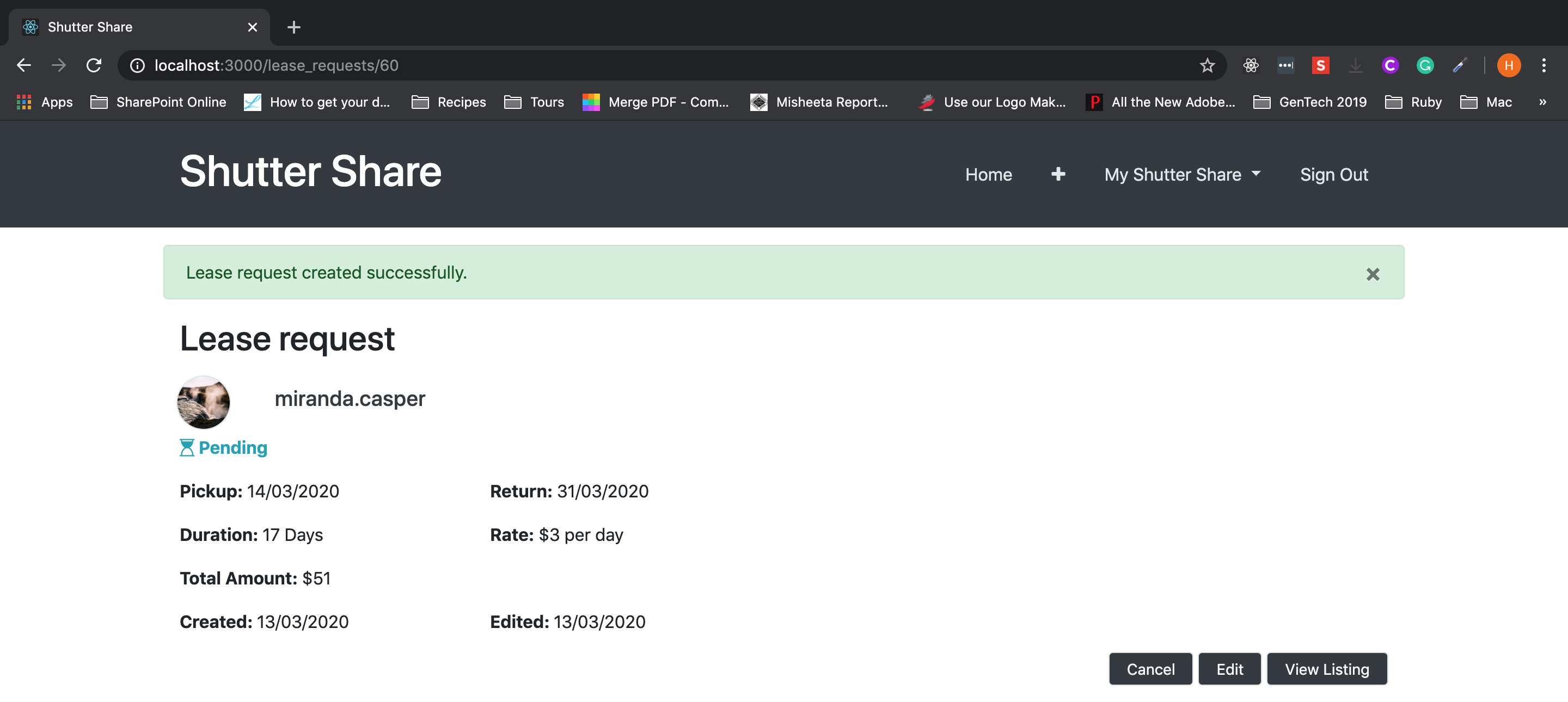Click the Grammarly extension icon
This screenshot has width=1568, height=702.
point(1424,66)
